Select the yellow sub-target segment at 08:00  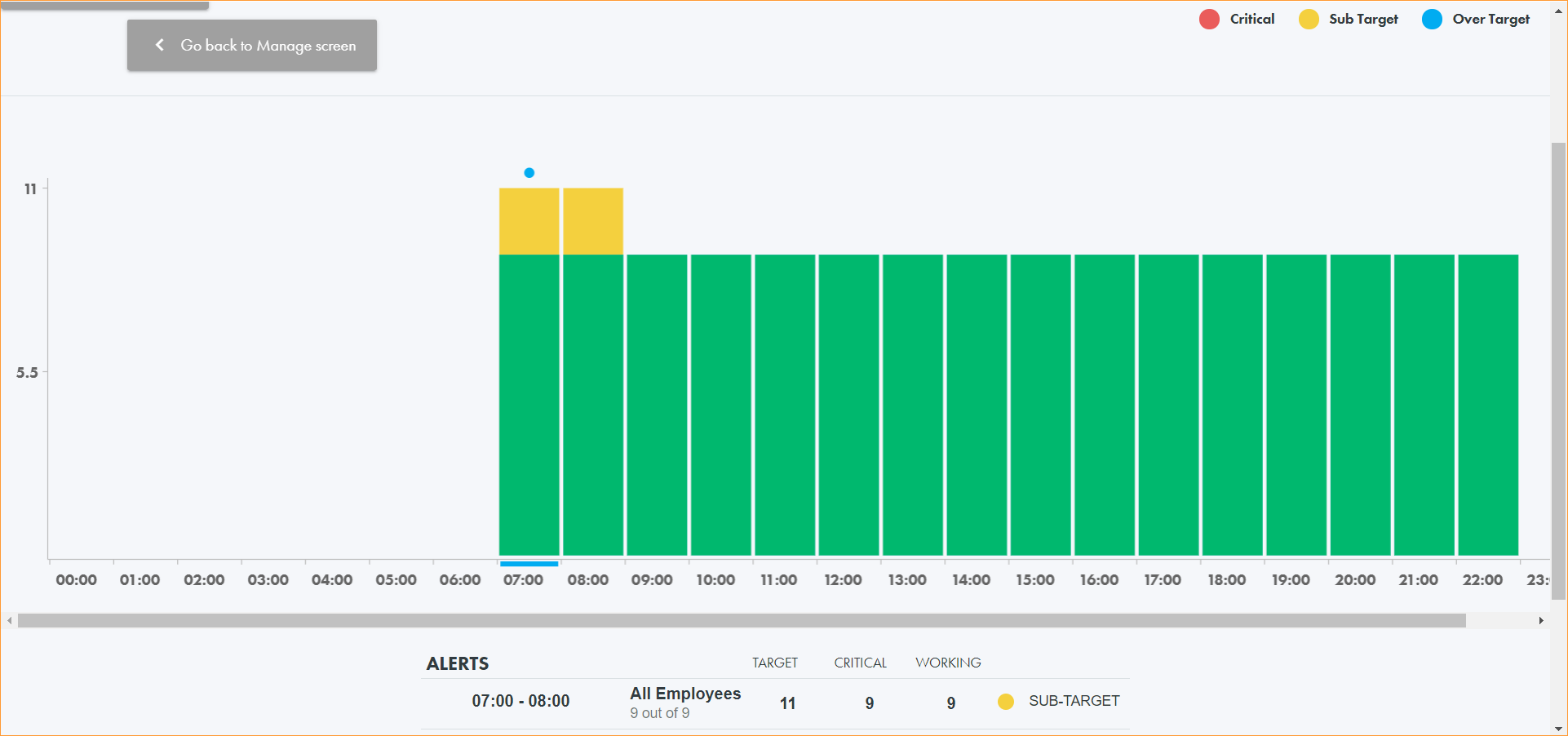593,221
